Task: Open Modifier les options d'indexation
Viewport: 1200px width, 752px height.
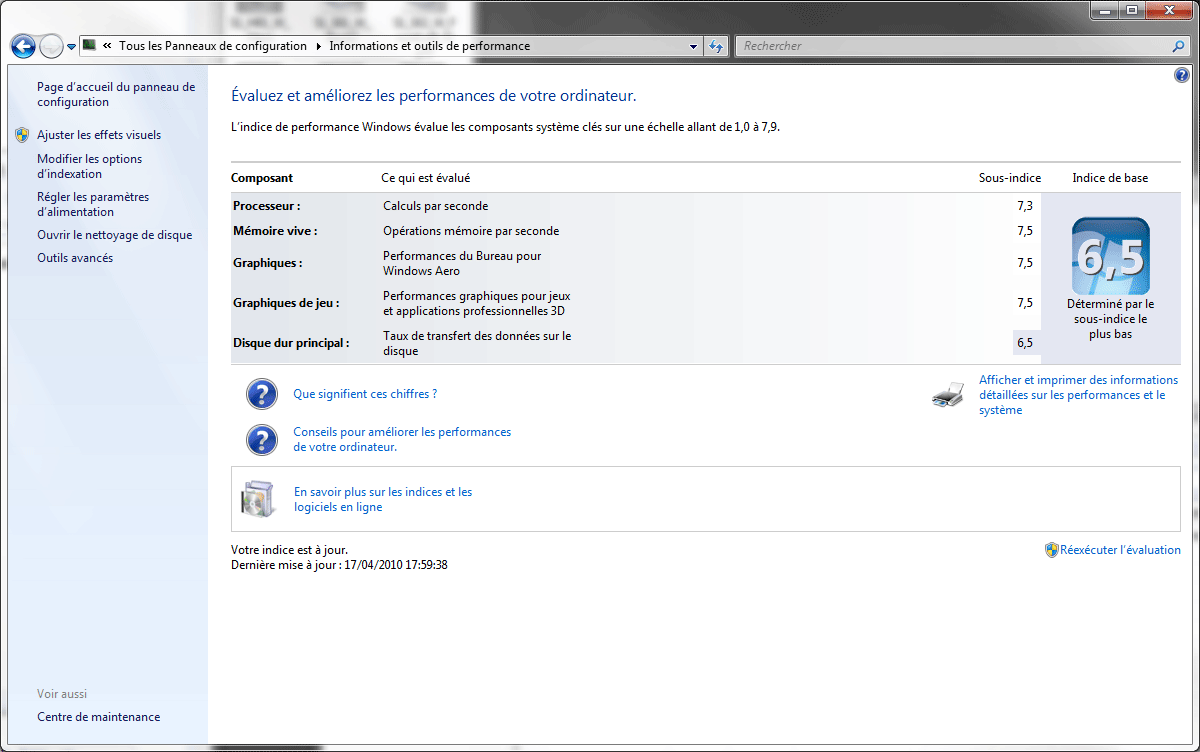Action: pyautogui.click(x=90, y=166)
